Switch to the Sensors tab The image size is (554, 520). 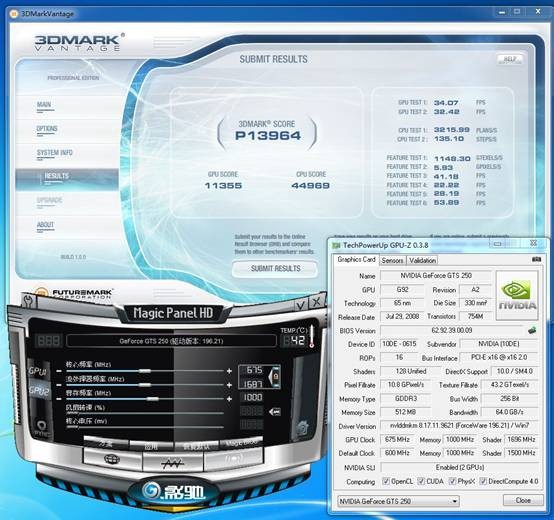(392, 260)
